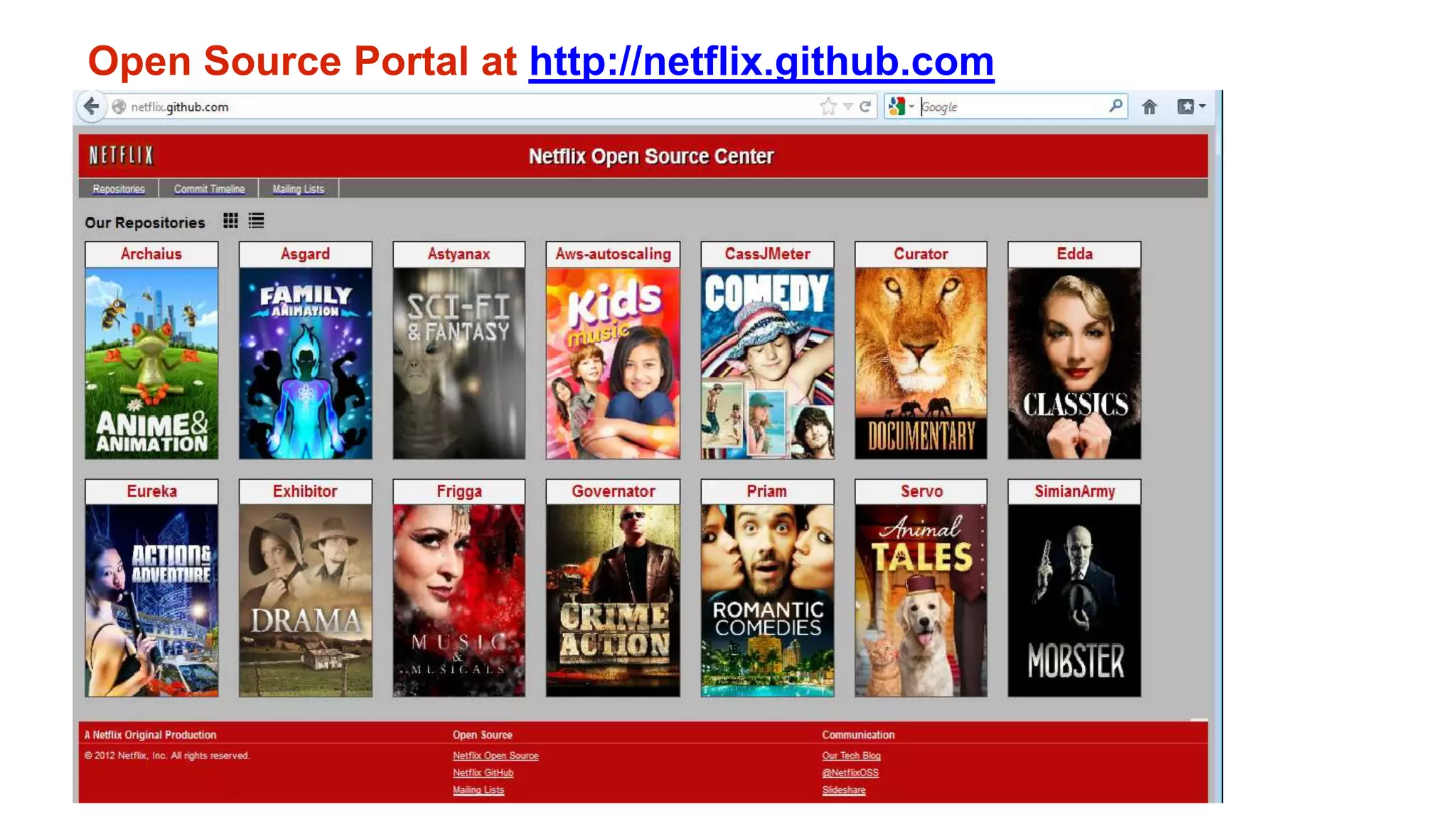Open the Commit Timeline tab
1456x819 pixels.
(x=209, y=188)
